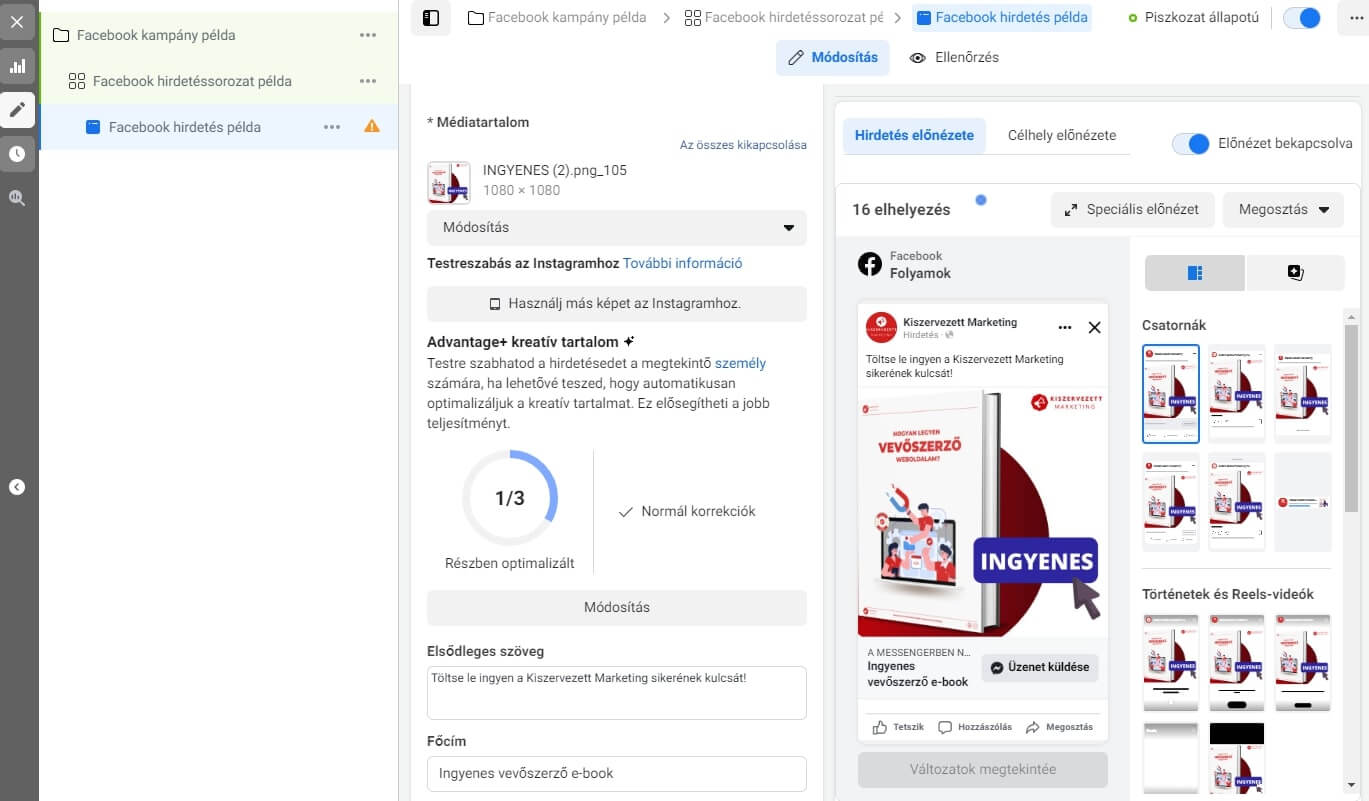
Task: Select the add-placement view icon
Action: pyautogui.click(x=1296, y=273)
